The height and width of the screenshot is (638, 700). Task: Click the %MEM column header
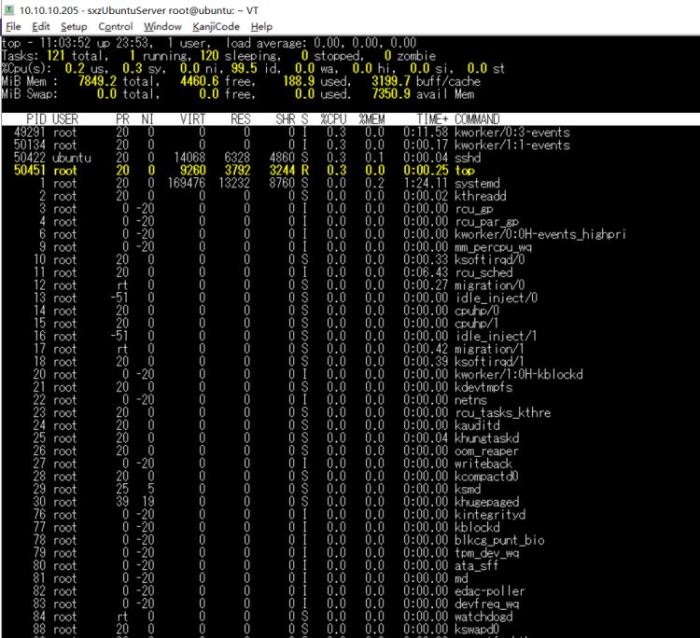(372, 119)
